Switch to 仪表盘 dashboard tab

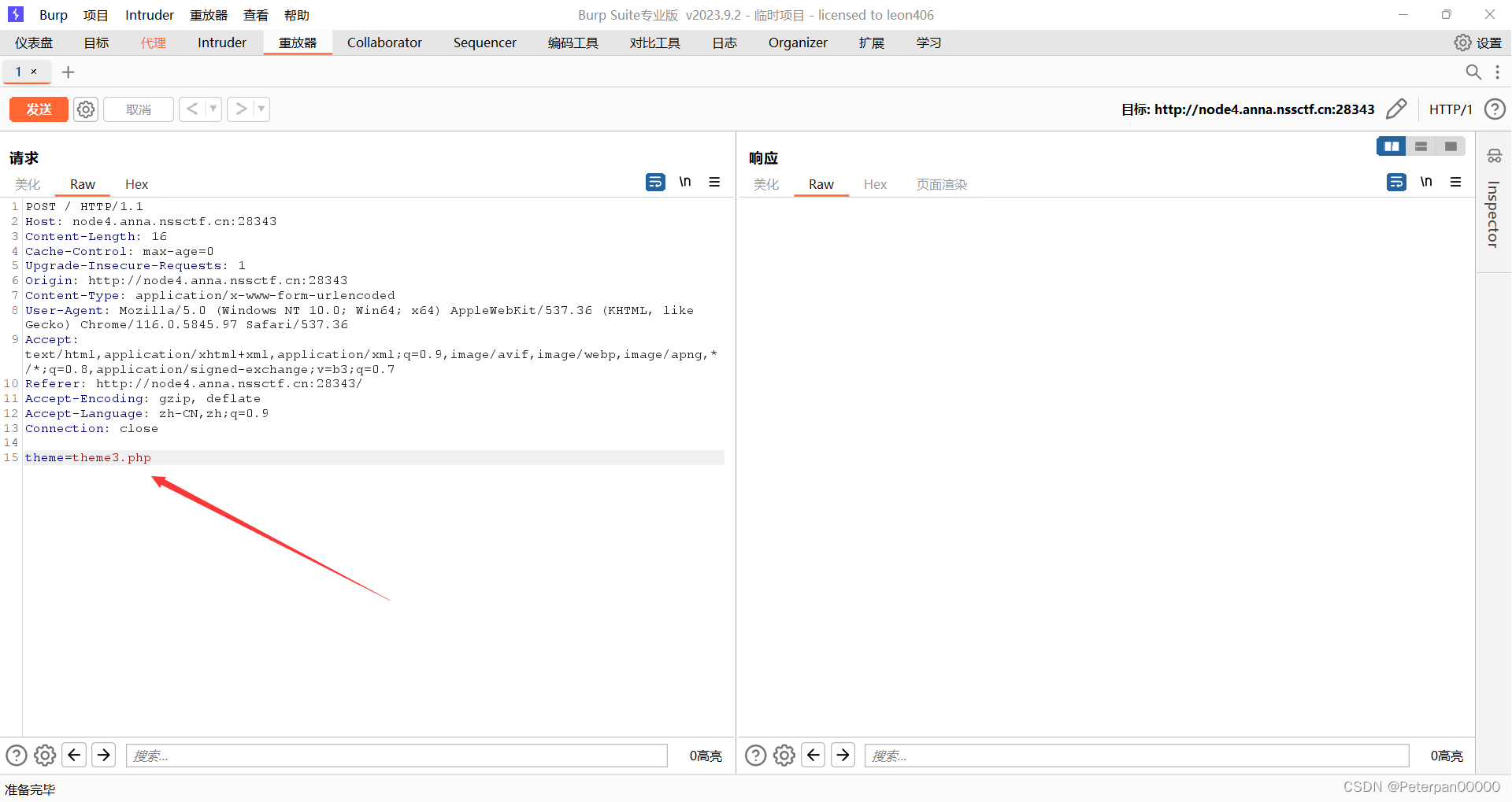34,43
